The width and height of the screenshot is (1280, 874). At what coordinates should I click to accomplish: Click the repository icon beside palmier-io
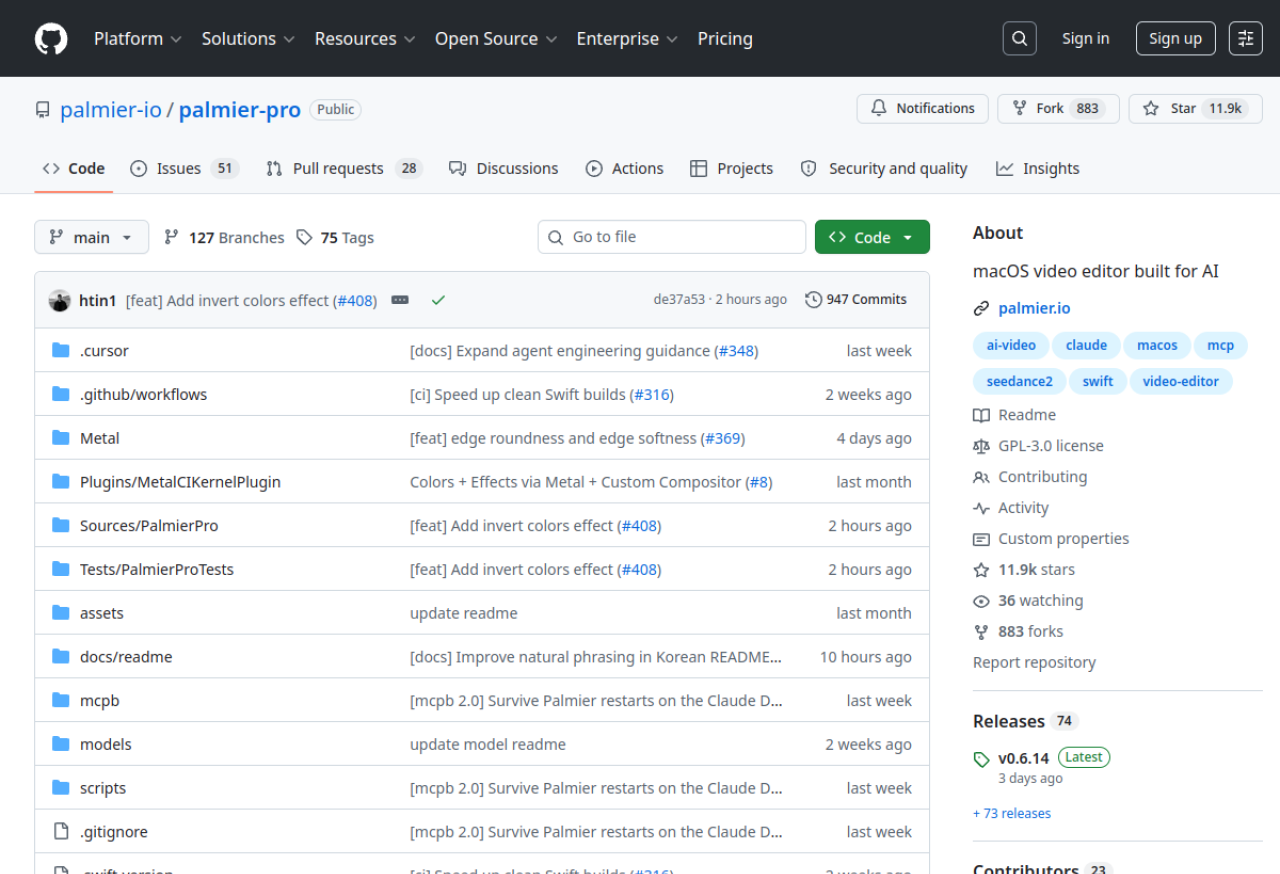tap(43, 110)
